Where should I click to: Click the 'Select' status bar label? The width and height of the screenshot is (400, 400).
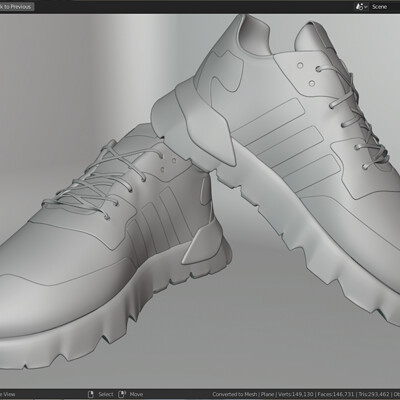point(106,395)
